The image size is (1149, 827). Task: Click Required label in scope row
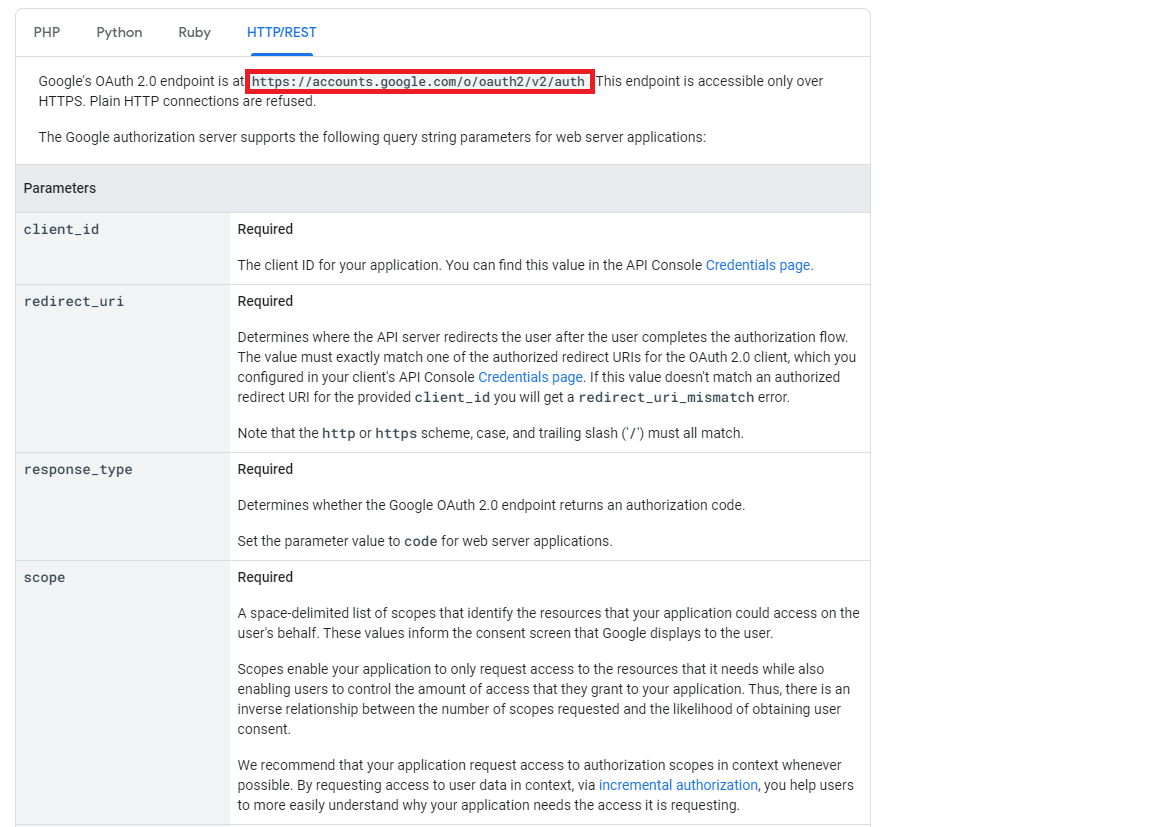pyautogui.click(x=265, y=577)
